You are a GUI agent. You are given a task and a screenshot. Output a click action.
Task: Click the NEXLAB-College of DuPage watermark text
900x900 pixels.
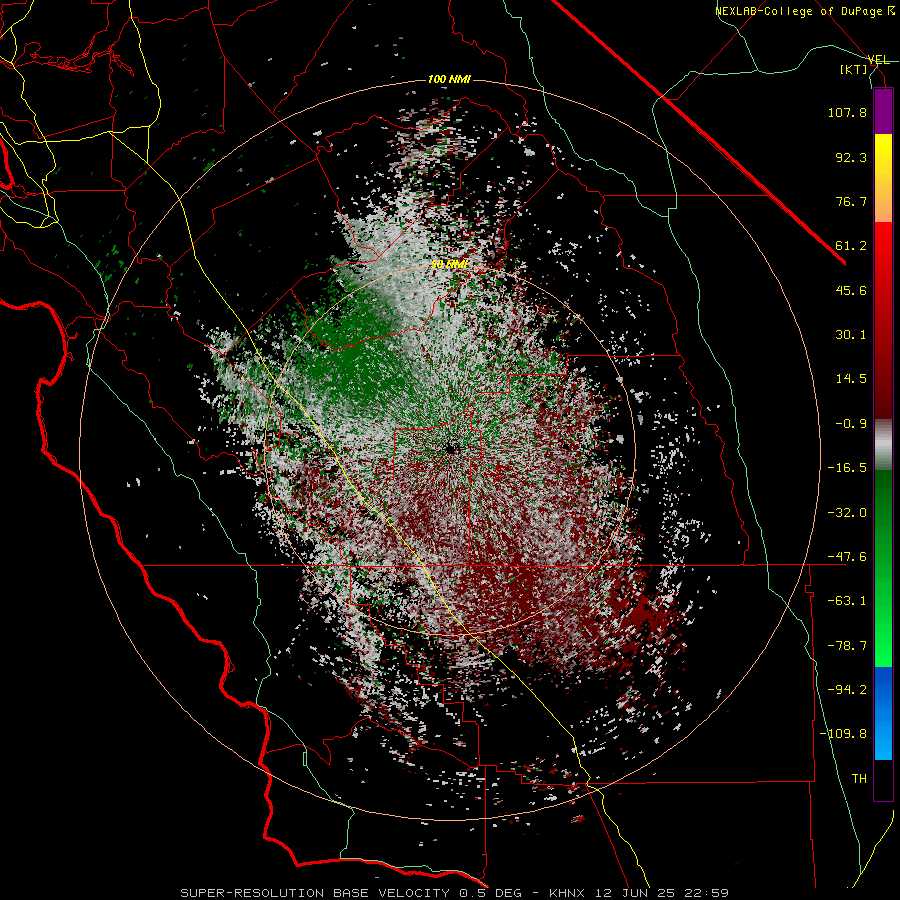805,11
